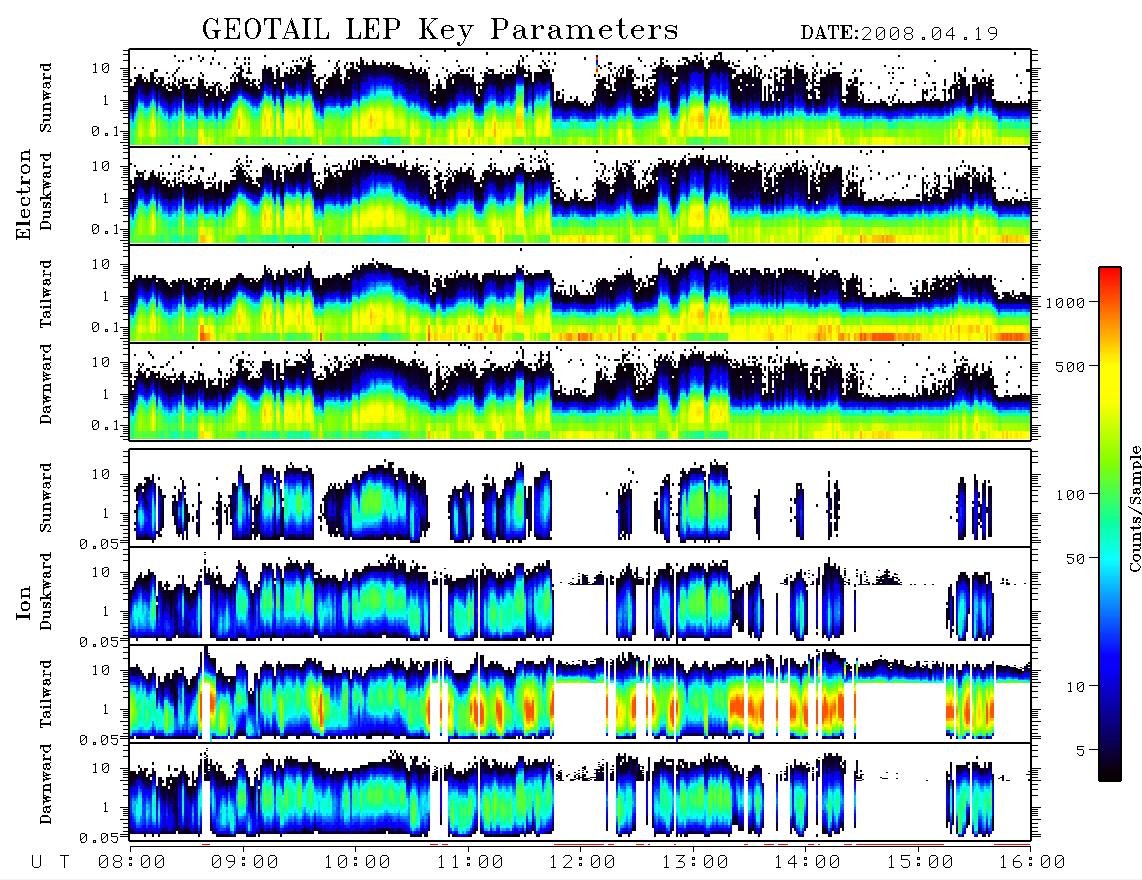Click the 08:00 time axis label
1142x880 pixels.
132,862
